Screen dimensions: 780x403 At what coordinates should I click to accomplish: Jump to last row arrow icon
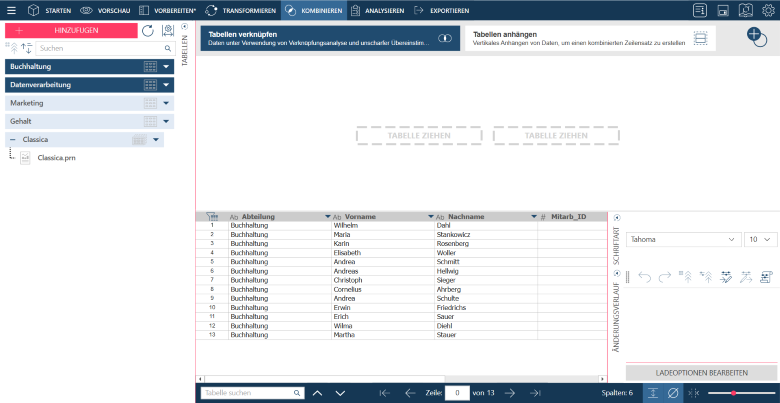pos(535,393)
